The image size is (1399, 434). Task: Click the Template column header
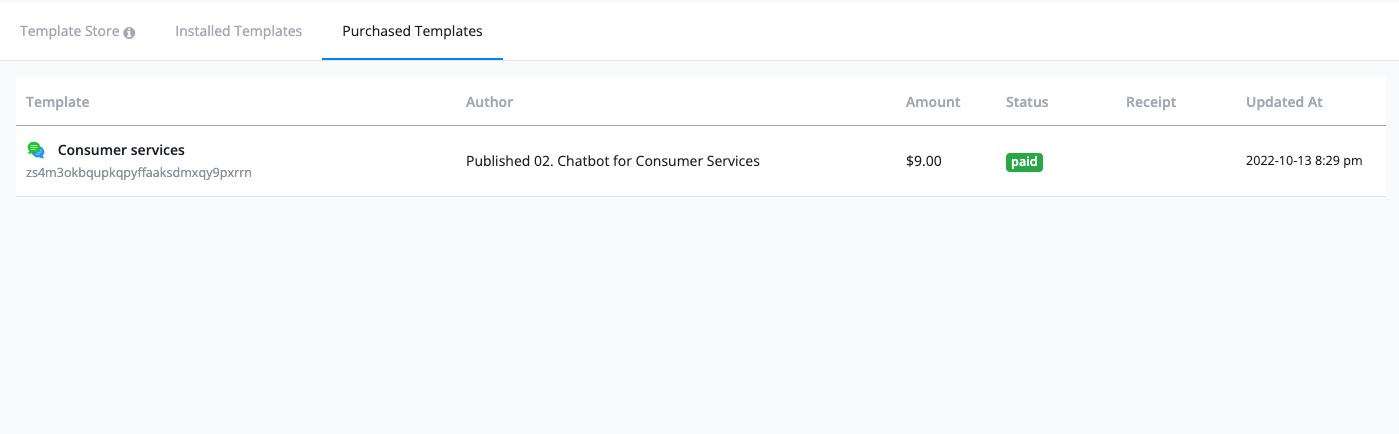tap(58, 102)
